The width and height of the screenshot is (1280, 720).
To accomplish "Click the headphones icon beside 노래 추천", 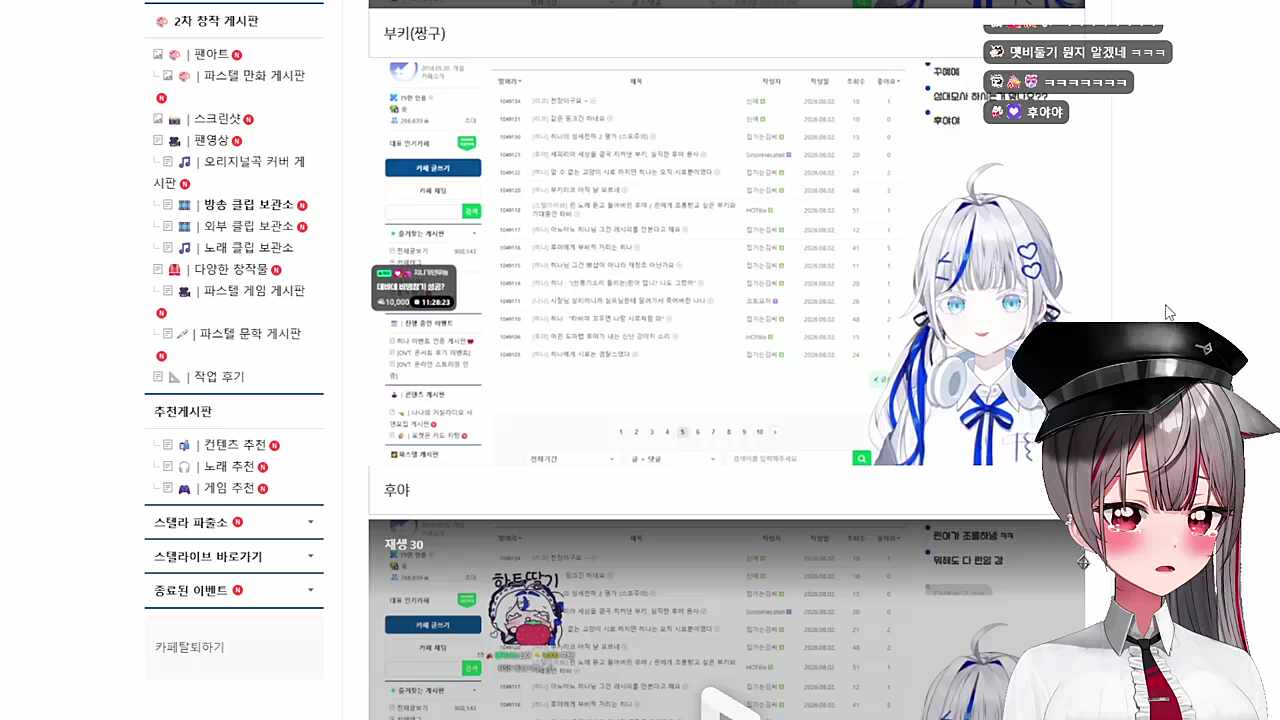I will point(184,467).
